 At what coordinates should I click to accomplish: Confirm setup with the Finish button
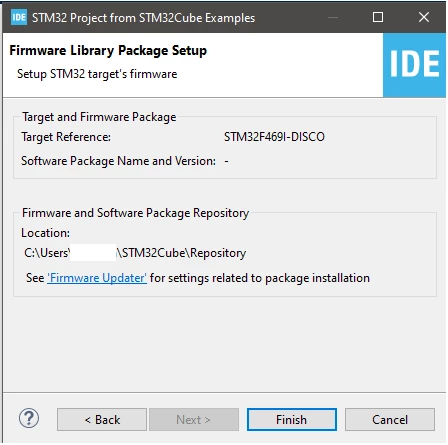click(x=292, y=420)
